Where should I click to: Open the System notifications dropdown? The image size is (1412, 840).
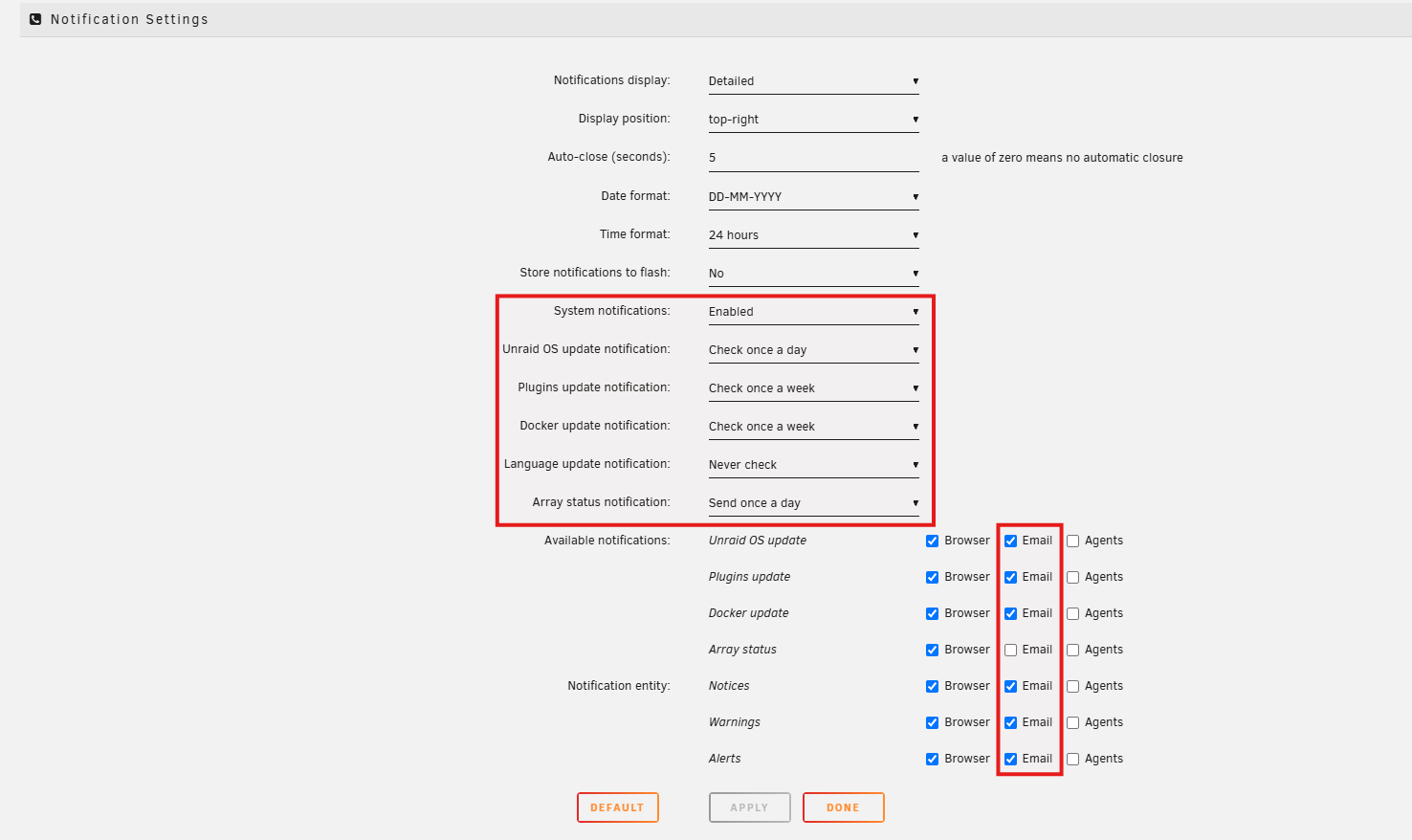813,312
